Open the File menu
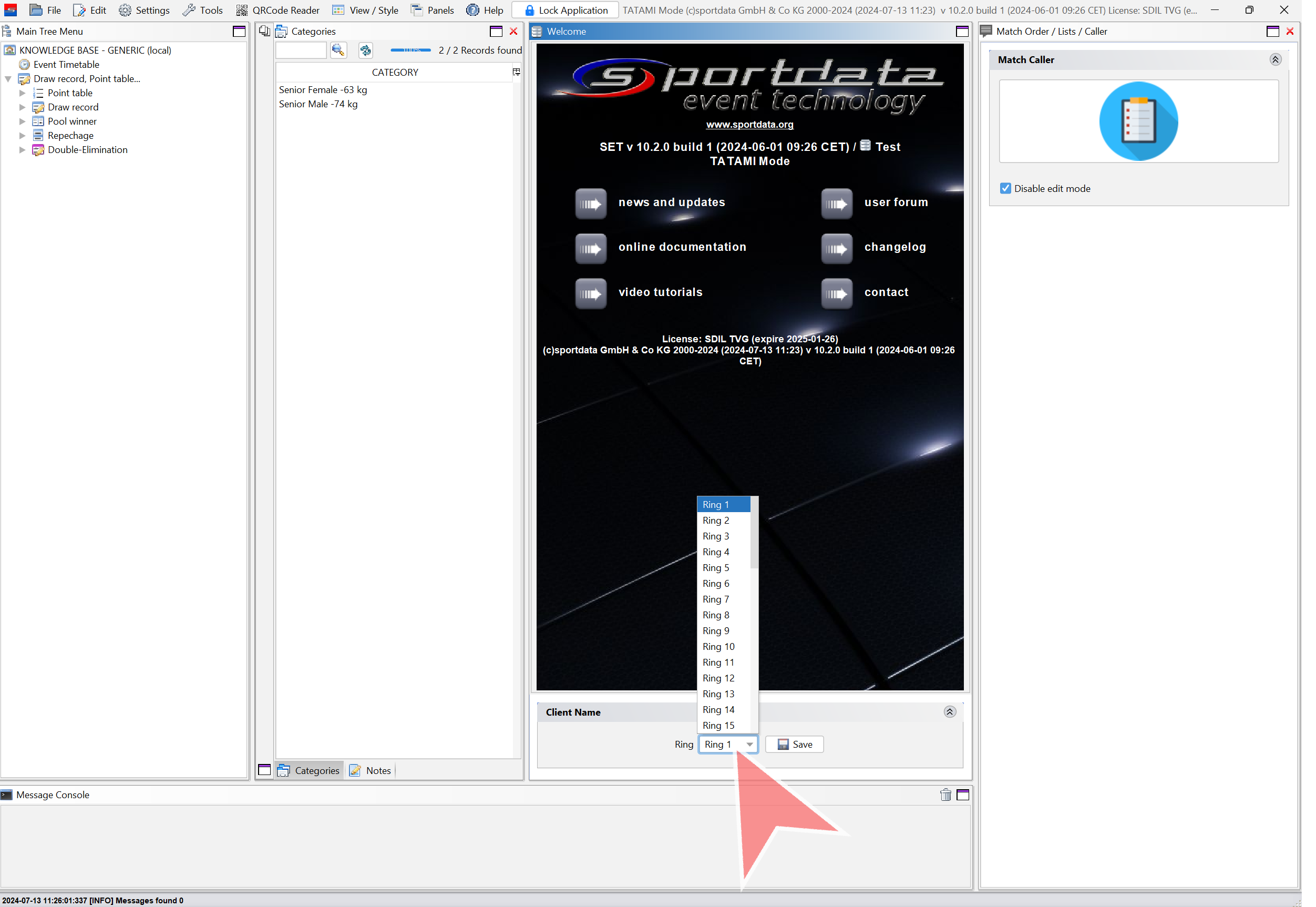Screen dimensions: 1316x907 (45, 10)
